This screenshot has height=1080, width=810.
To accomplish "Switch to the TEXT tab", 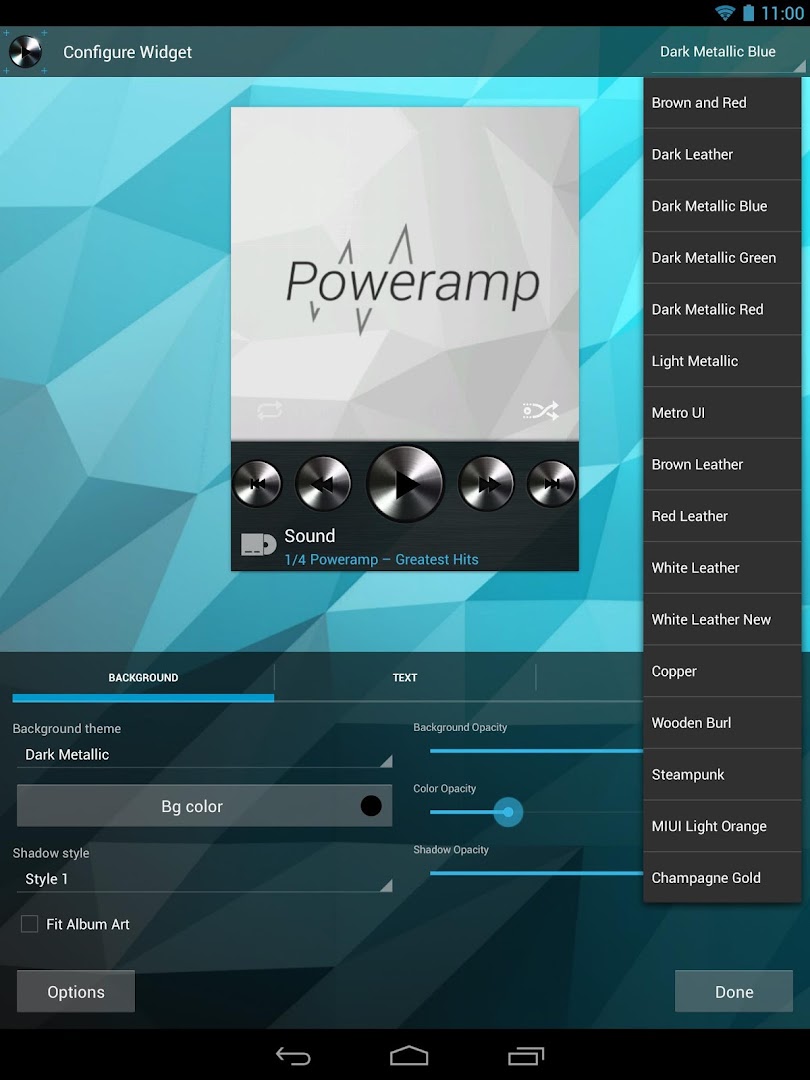I will [x=405, y=677].
